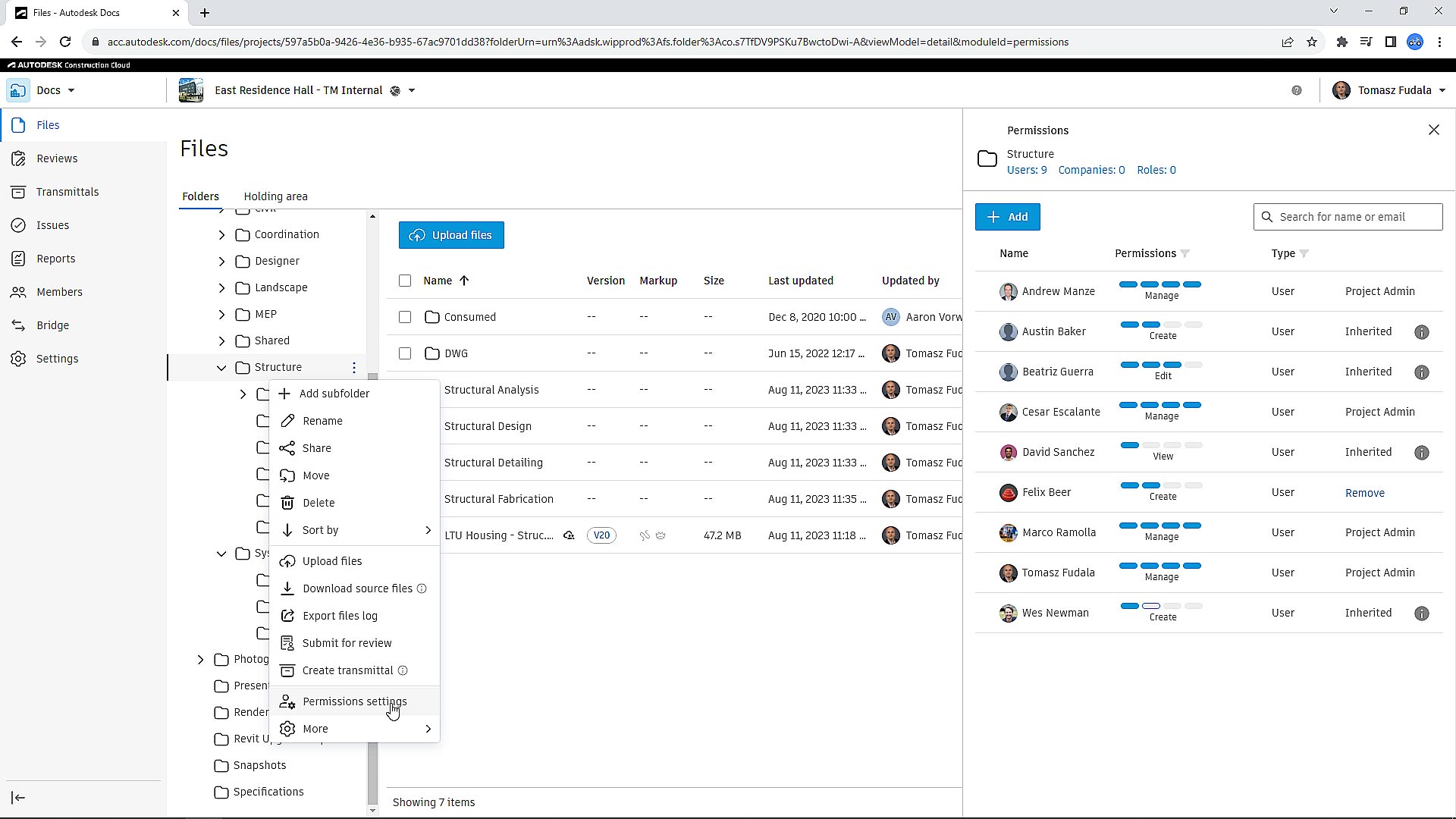Choose Rename in the context menu
1456x819 pixels.
click(322, 421)
